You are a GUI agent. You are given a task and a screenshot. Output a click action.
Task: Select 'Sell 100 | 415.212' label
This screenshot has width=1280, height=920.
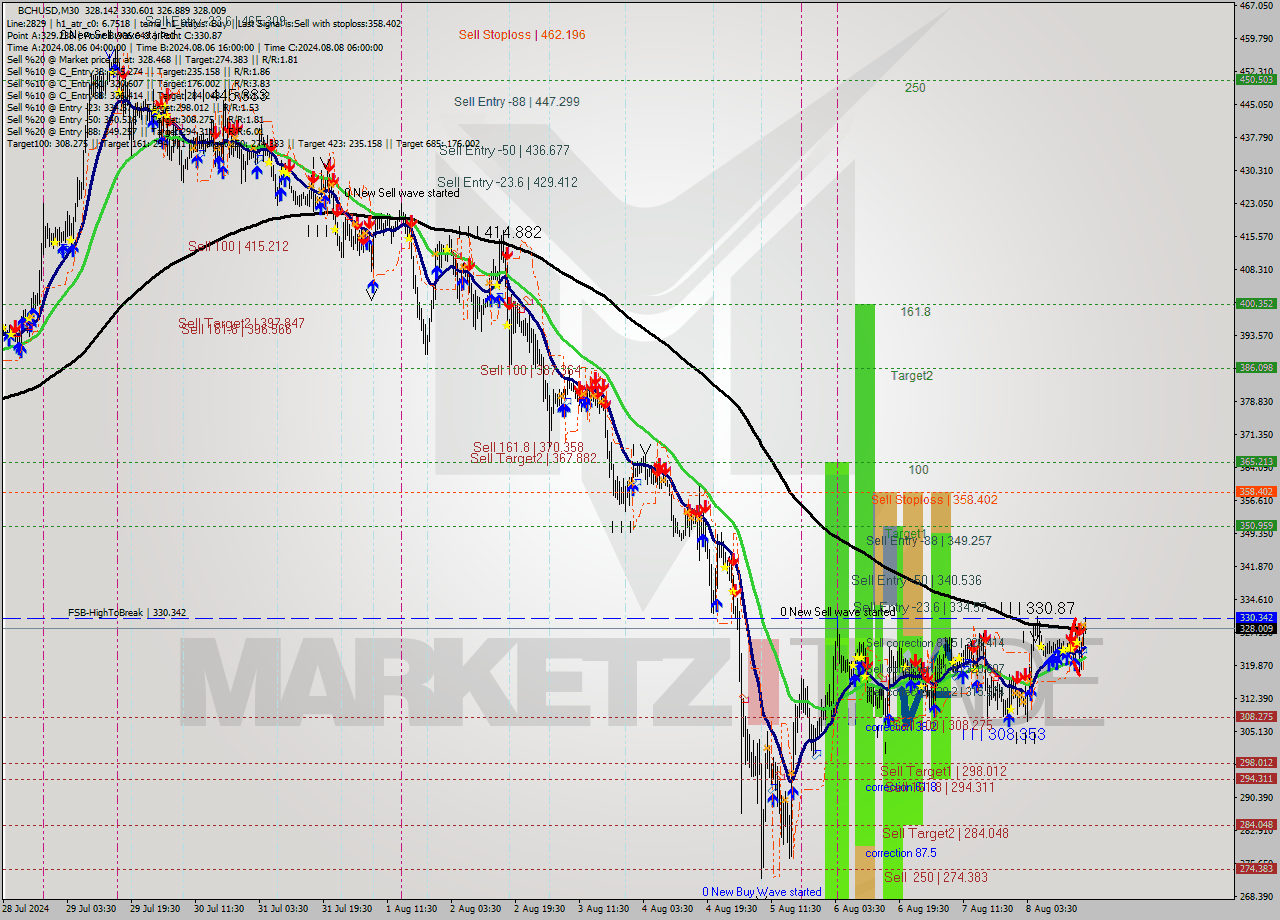[x=238, y=246]
